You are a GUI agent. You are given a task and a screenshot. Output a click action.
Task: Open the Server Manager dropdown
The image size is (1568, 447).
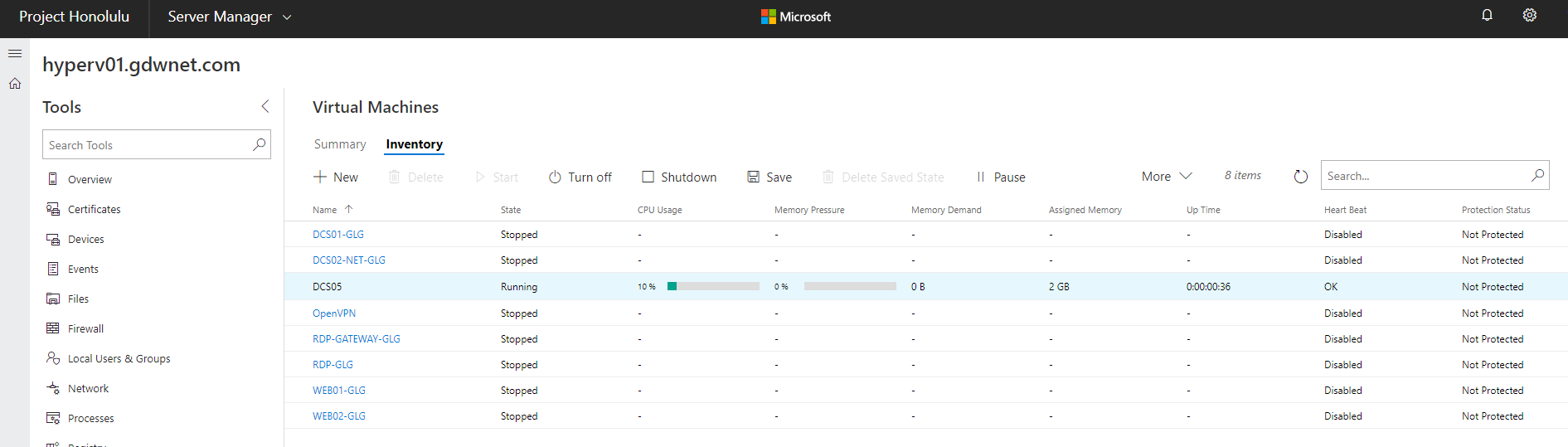[230, 17]
